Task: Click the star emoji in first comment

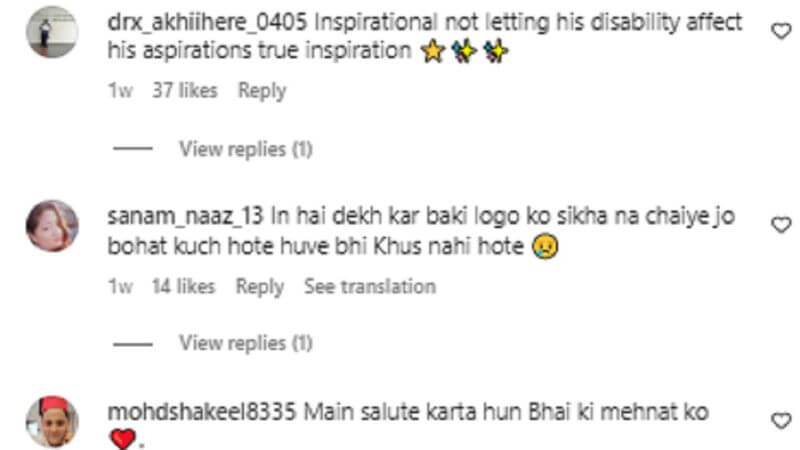Action: 433,52
